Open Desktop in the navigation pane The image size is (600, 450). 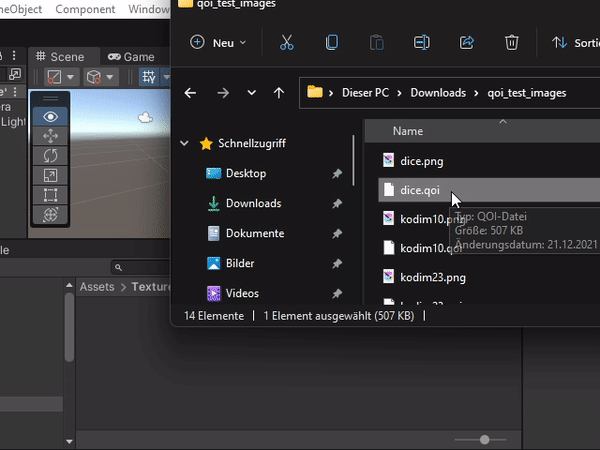coord(246,173)
